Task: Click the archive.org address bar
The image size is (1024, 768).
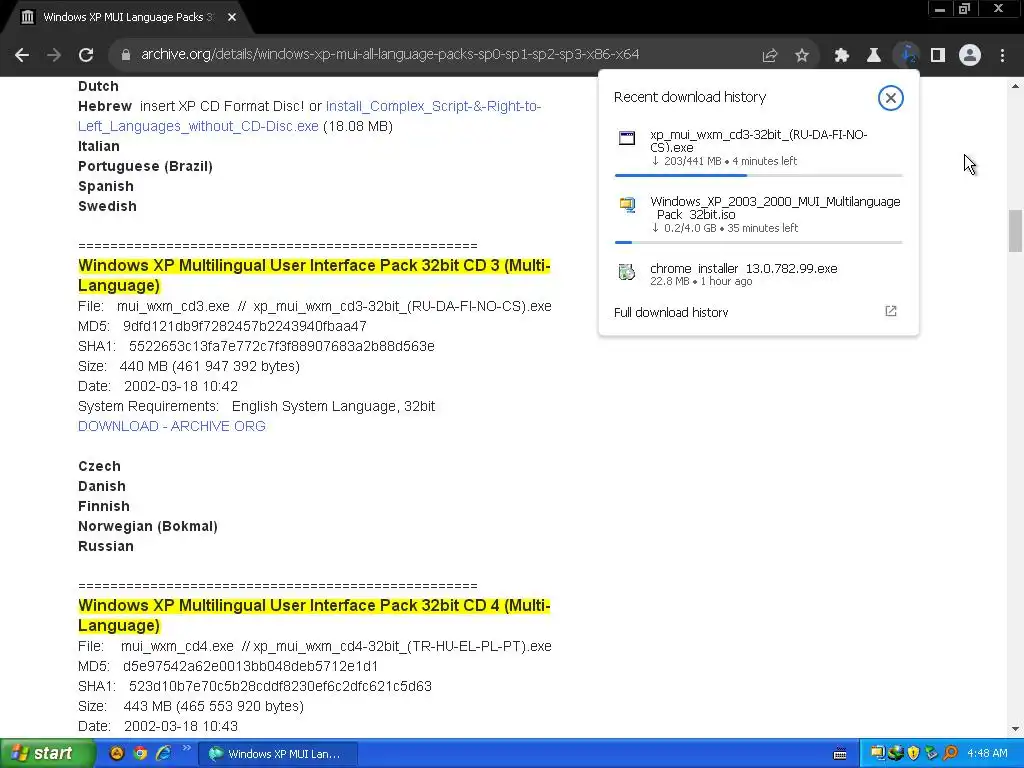Action: point(390,54)
